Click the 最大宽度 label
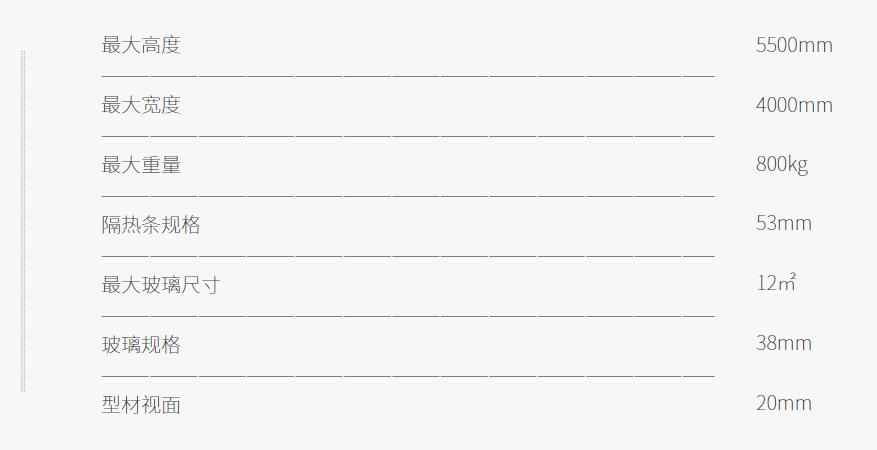Image resolution: width=877 pixels, height=450 pixels. tap(141, 105)
